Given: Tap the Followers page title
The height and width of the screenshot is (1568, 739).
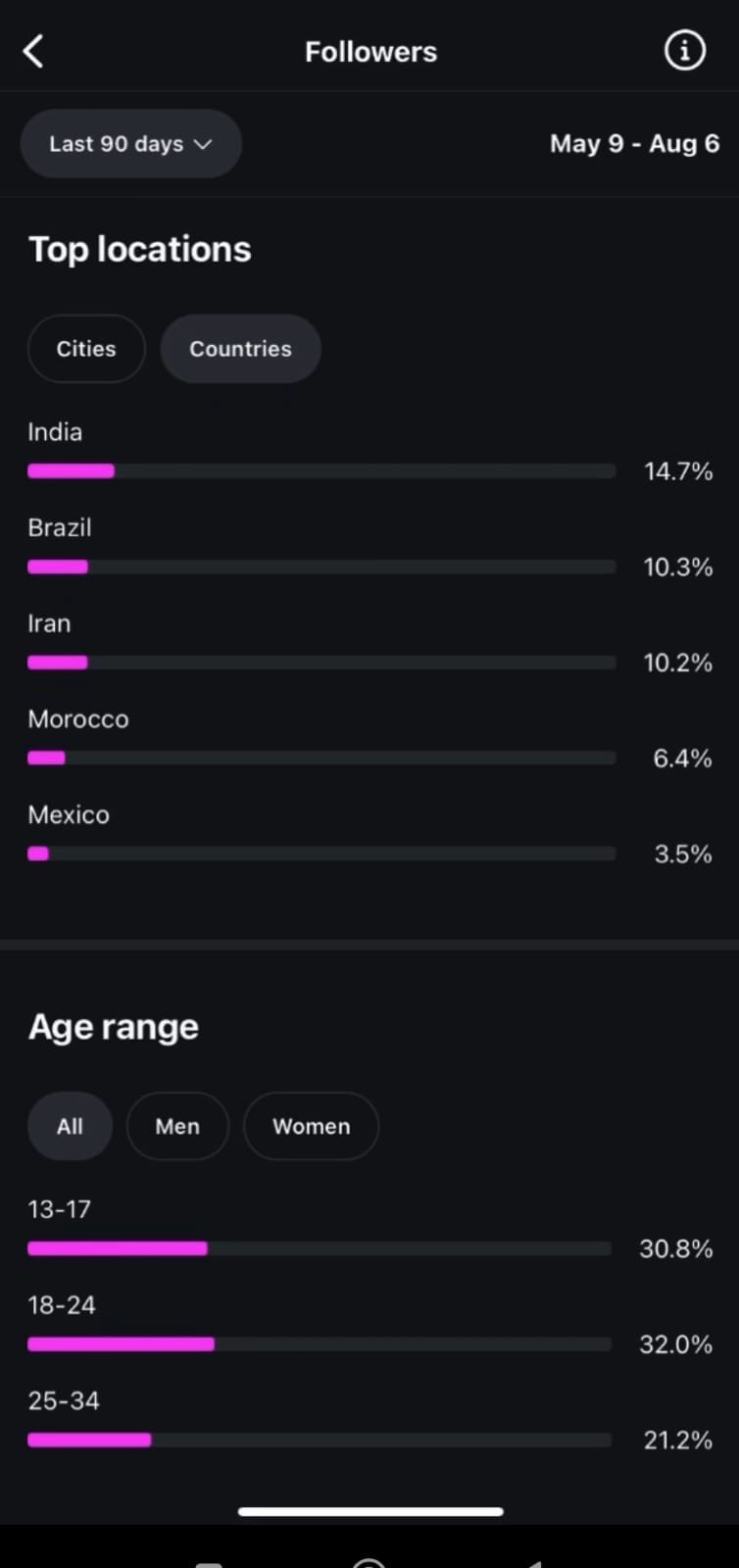Looking at the screenshot, I should click(x=370, y=52).
